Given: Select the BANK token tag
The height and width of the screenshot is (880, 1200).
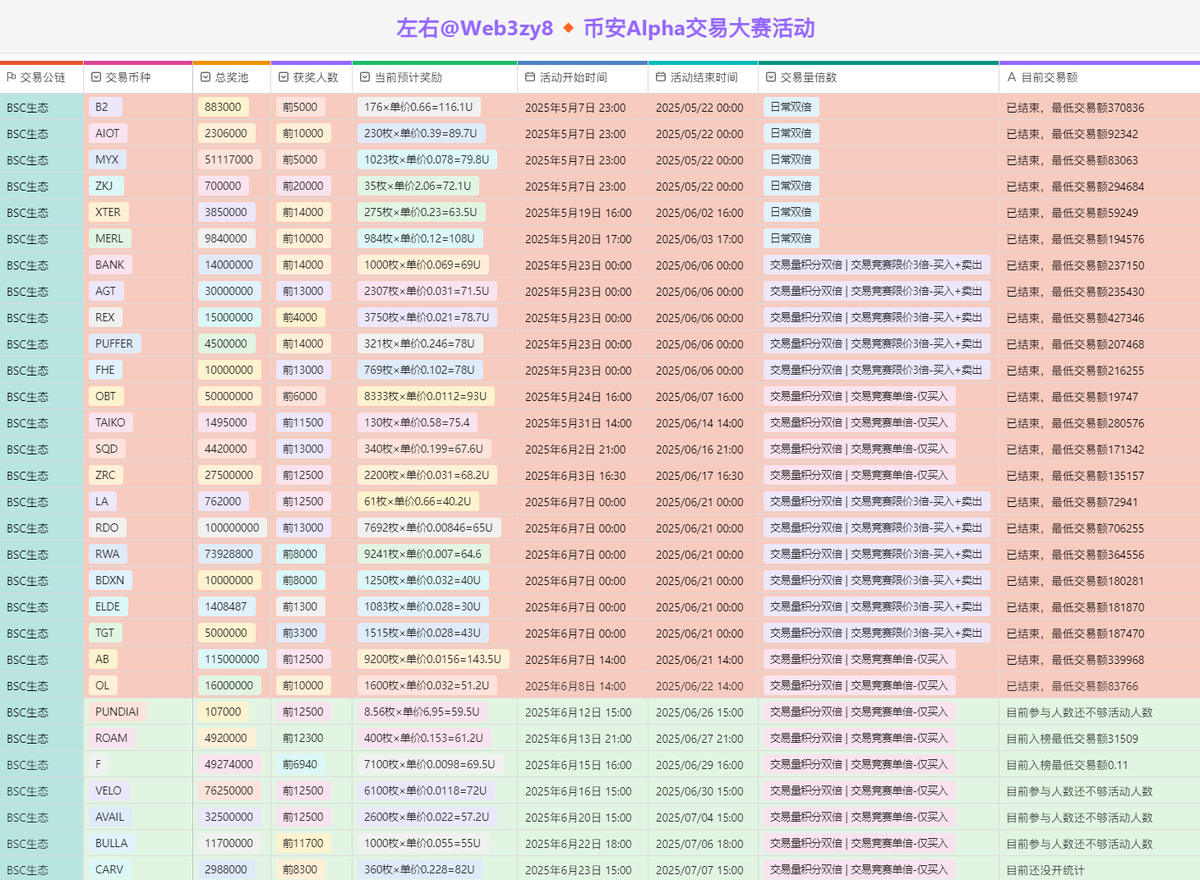Looking at the screenshot, I should 110,265.
